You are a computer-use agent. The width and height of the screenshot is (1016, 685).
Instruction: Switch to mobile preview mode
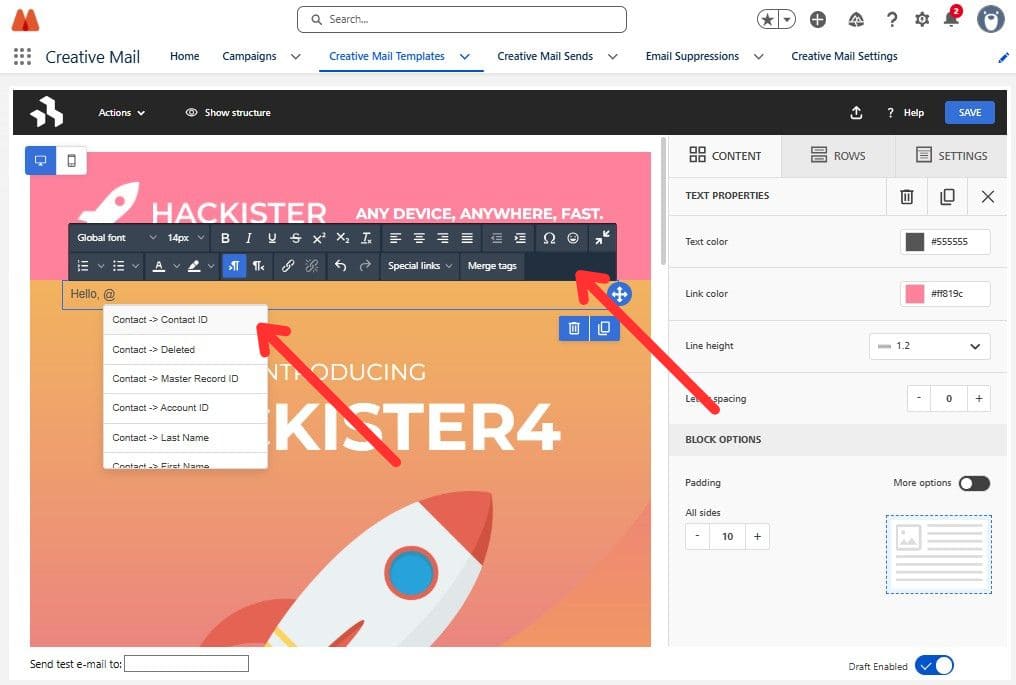71,160
